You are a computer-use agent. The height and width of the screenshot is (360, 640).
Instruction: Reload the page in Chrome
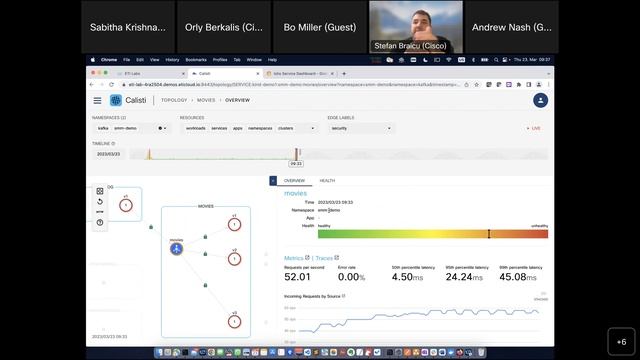pyautogui.click(x=111, y=84)
